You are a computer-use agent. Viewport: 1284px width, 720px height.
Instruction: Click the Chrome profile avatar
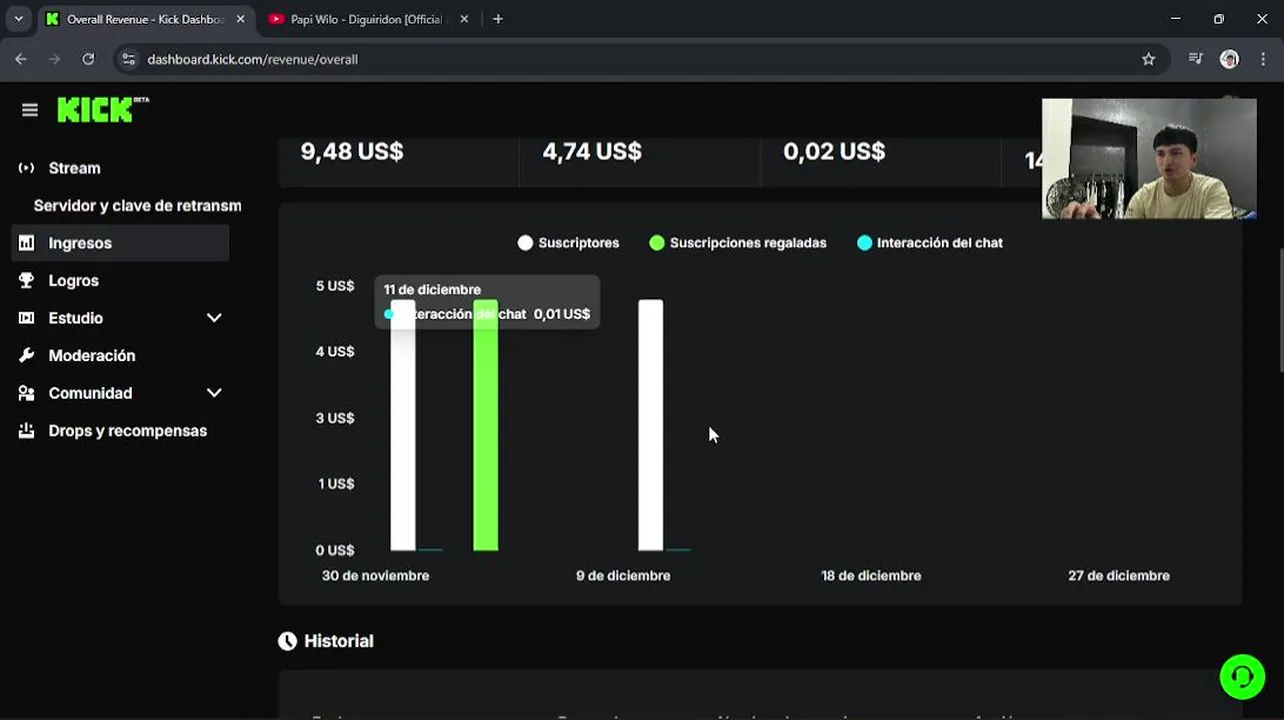(1229, 59)
